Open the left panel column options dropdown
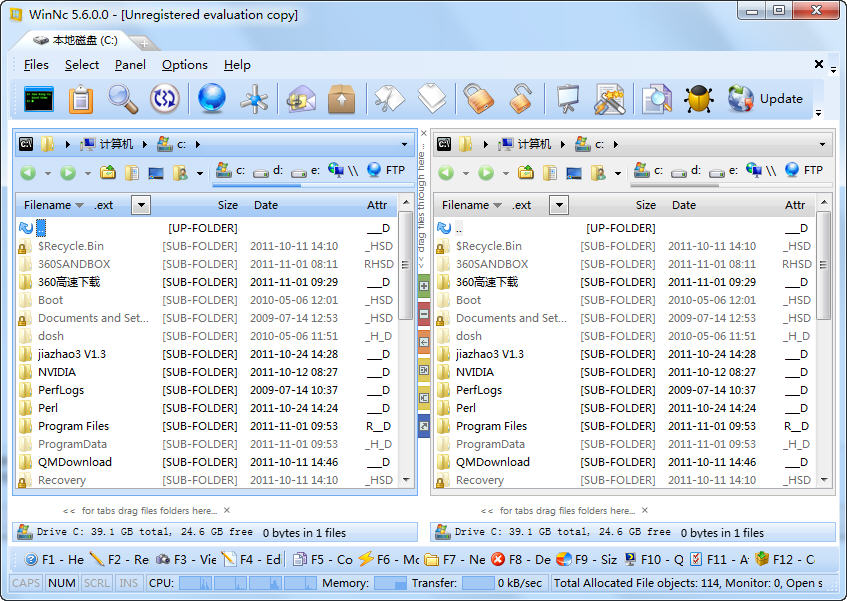847x601 pixels. pyautogui.click(x=141, y=205)
